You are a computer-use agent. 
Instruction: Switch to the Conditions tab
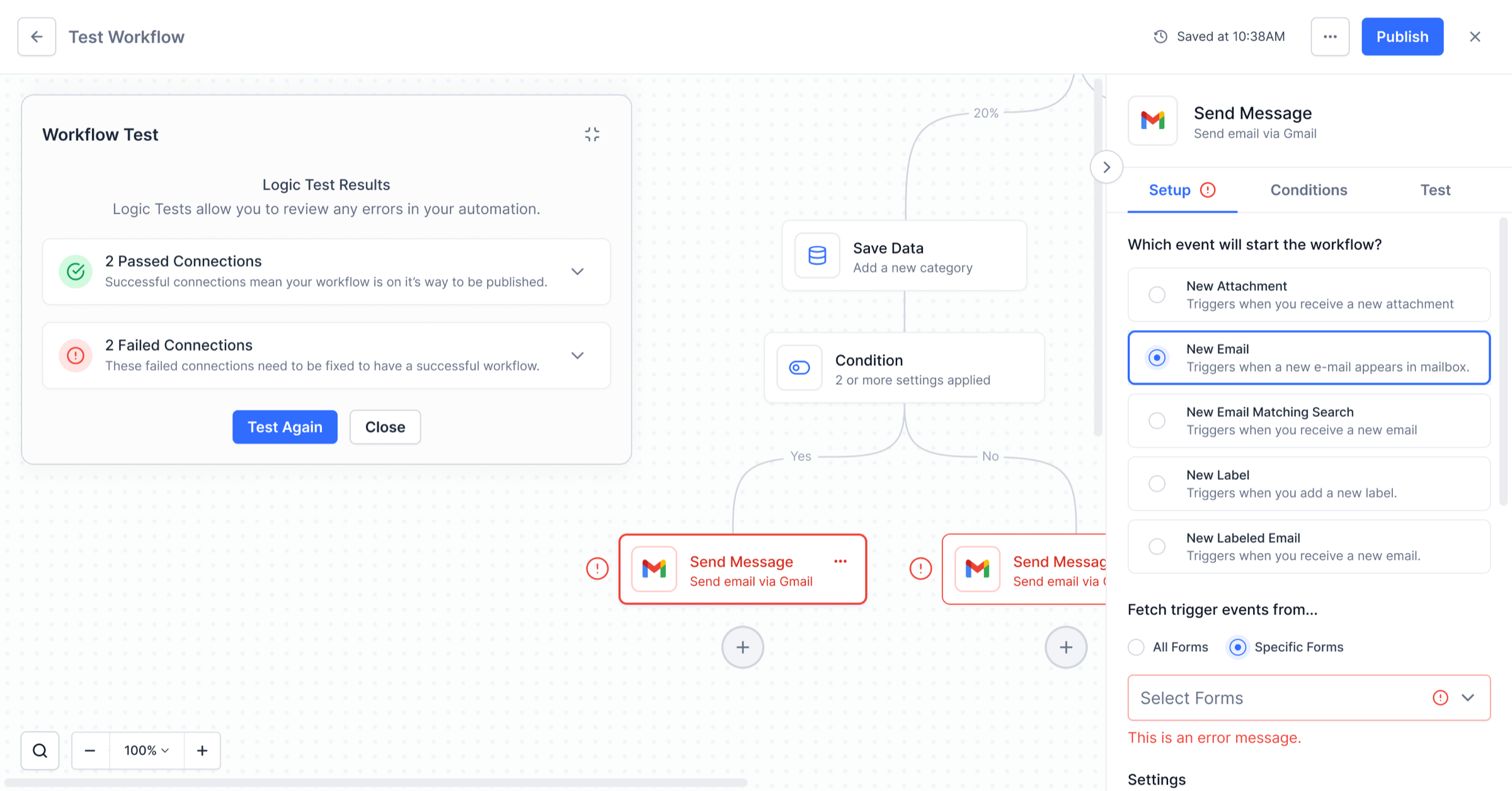[x=1309, y=190]
